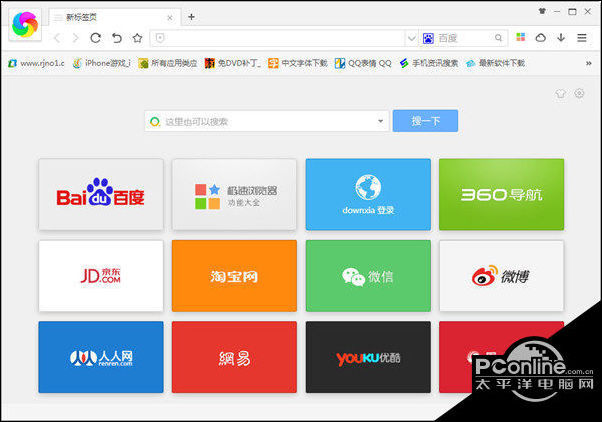Select the 新标签页 tab
Viewport: 602px width, 422px height.
(114, 17)
